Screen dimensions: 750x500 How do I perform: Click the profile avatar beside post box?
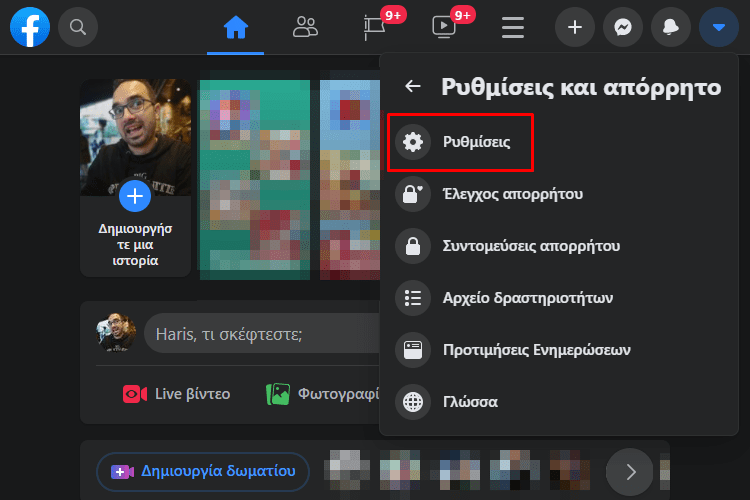coord(116,333)
